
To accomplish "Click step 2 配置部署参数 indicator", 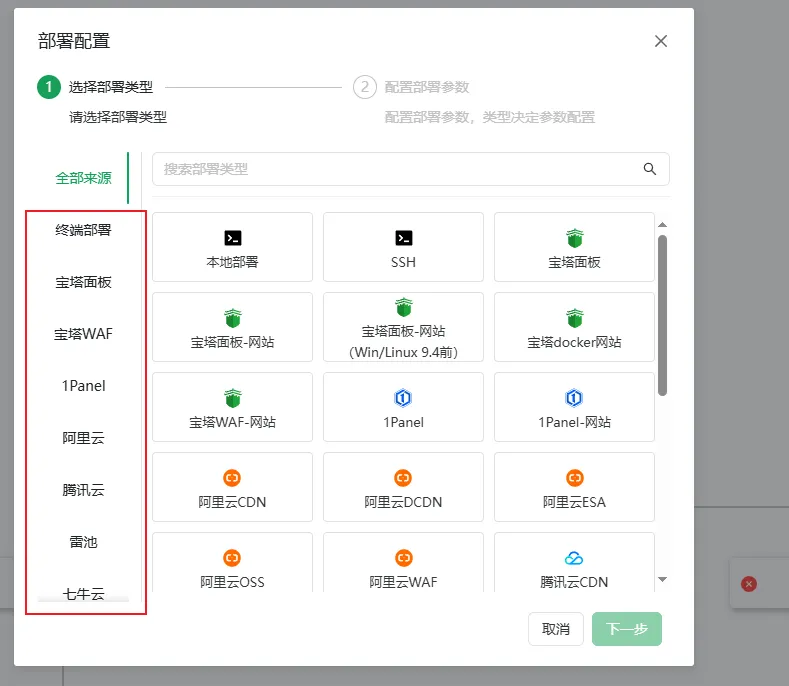I will click(x=365, y=87).
